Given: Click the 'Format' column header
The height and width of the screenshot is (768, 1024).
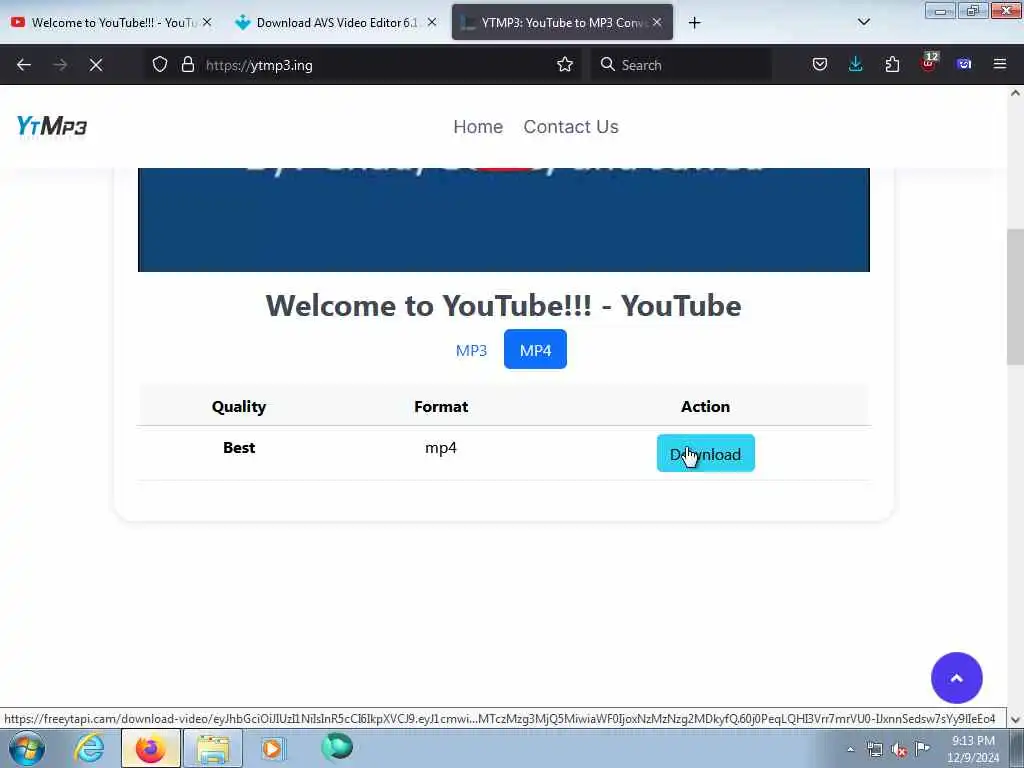Looking at the screenshot, I should pos(441,406).
